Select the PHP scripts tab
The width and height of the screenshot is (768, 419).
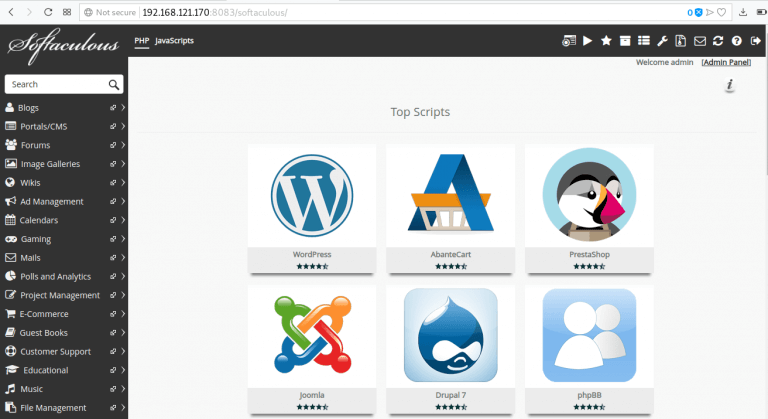tap(141, 41)
